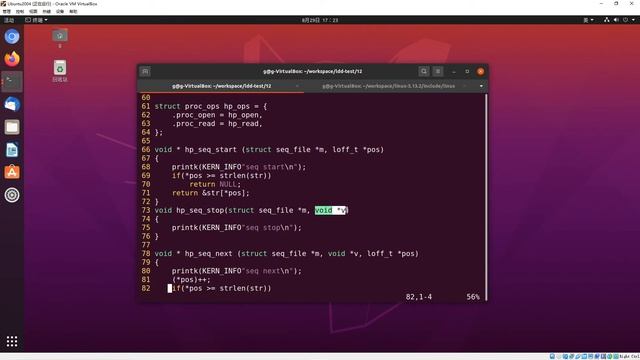Click the highlighted 'void *v' text on line 73
This screenshot has height=360, width=640.
coord(331,210)
